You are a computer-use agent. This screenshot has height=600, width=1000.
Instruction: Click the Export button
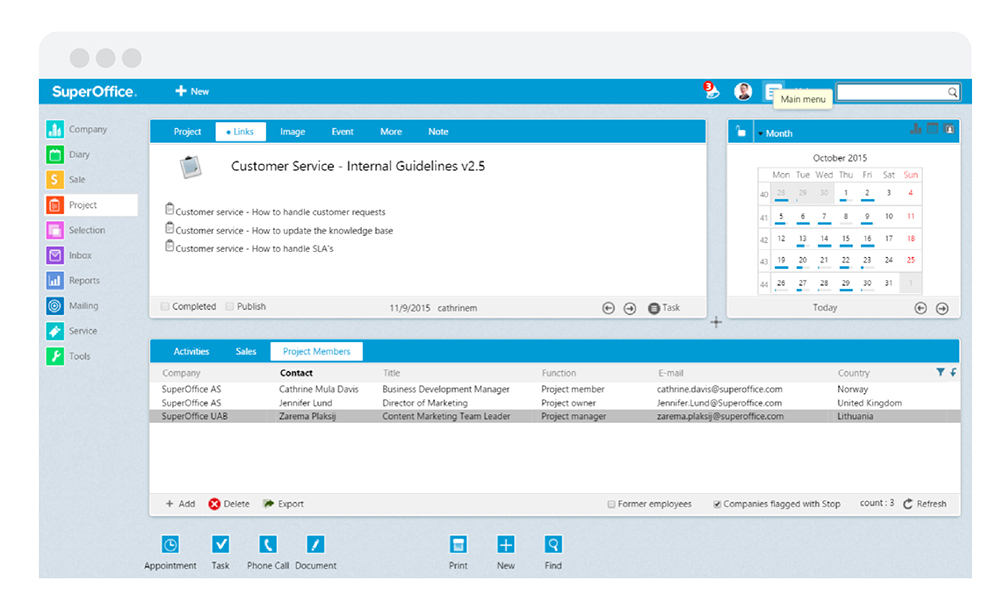[284, 504]
